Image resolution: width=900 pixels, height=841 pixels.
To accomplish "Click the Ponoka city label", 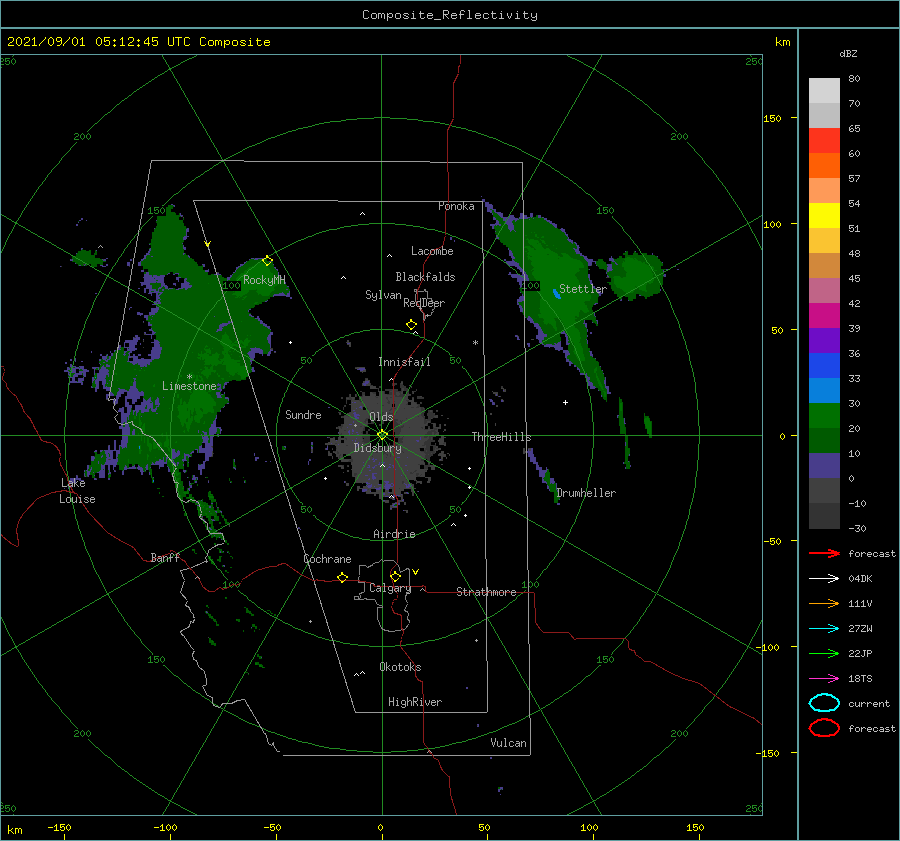I will point(456,206).
